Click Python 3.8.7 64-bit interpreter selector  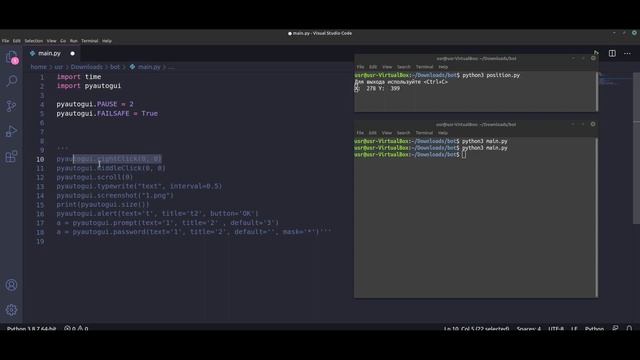[x=31, y=329]
